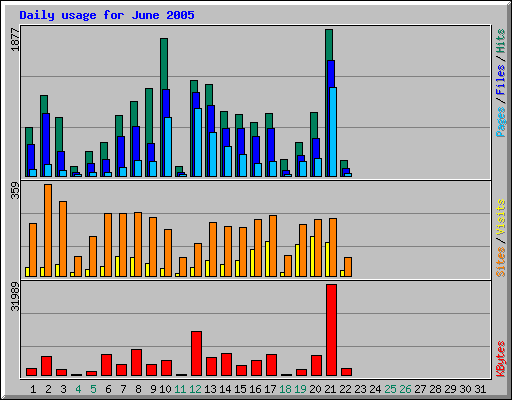512x400 pixels.
Task: Click the 'Daily usage for June 2005' title
Action: coord(107,15)
